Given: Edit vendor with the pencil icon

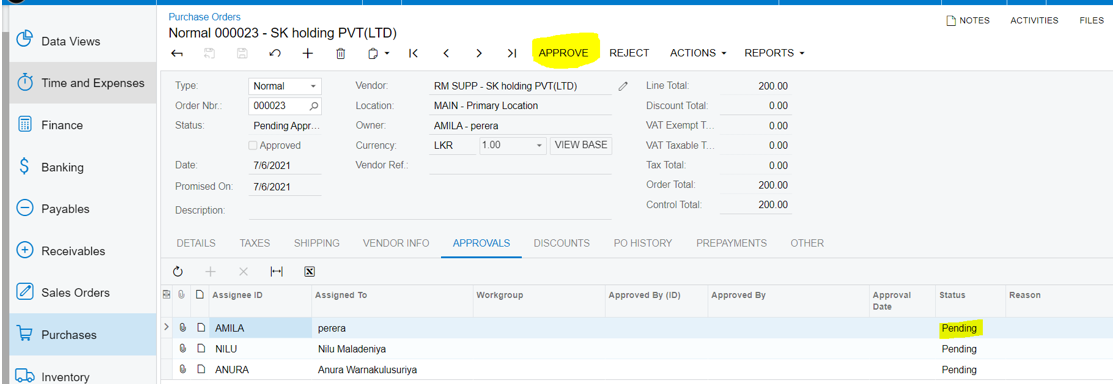Looking at the screenshot, I should pos(623,86).
